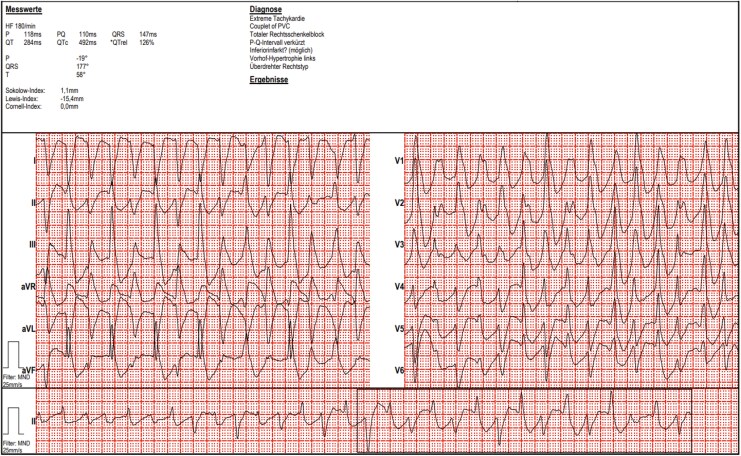Click the 'V6' lead label
Image resolution: width=741 pixels, height=456 pixels.
[x=399, y=370]
